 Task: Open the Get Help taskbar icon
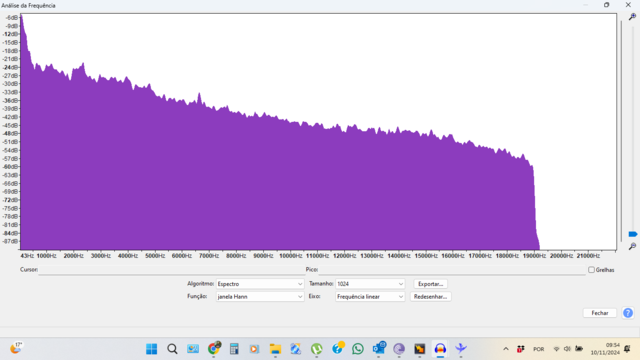coord(338,348)
